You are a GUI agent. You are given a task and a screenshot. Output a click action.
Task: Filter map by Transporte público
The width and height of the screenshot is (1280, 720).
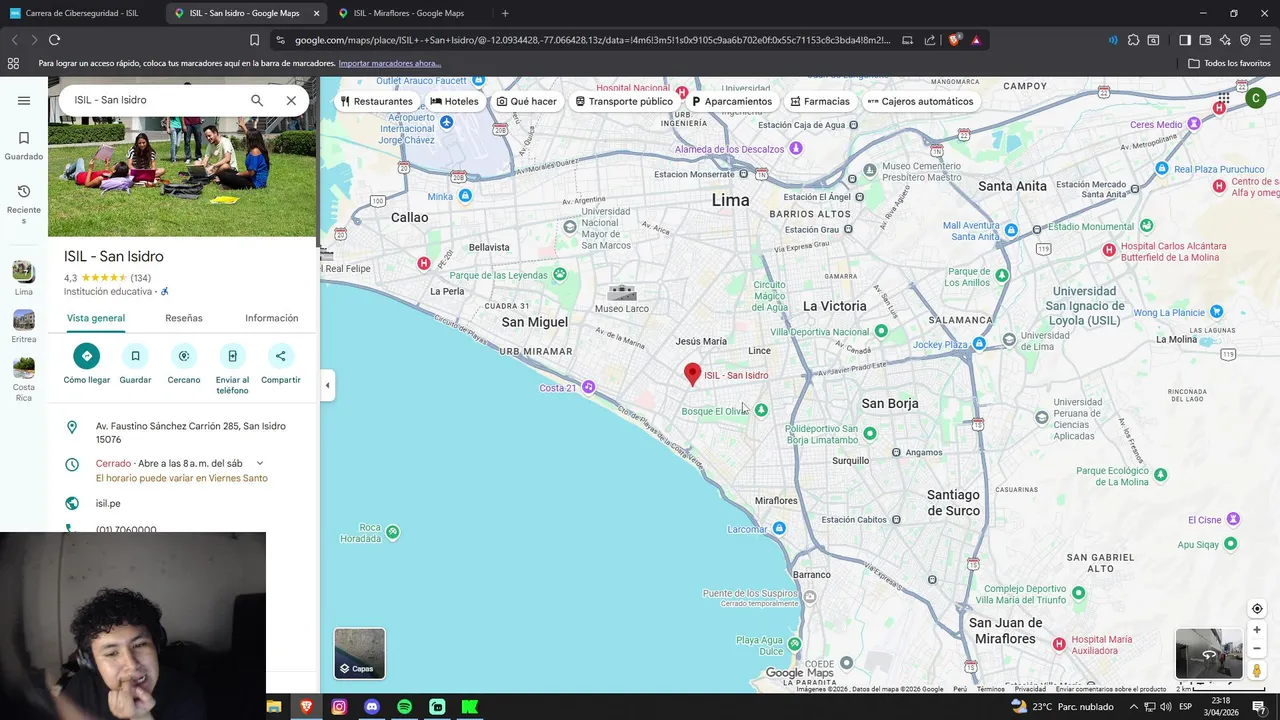pos(624,101)
